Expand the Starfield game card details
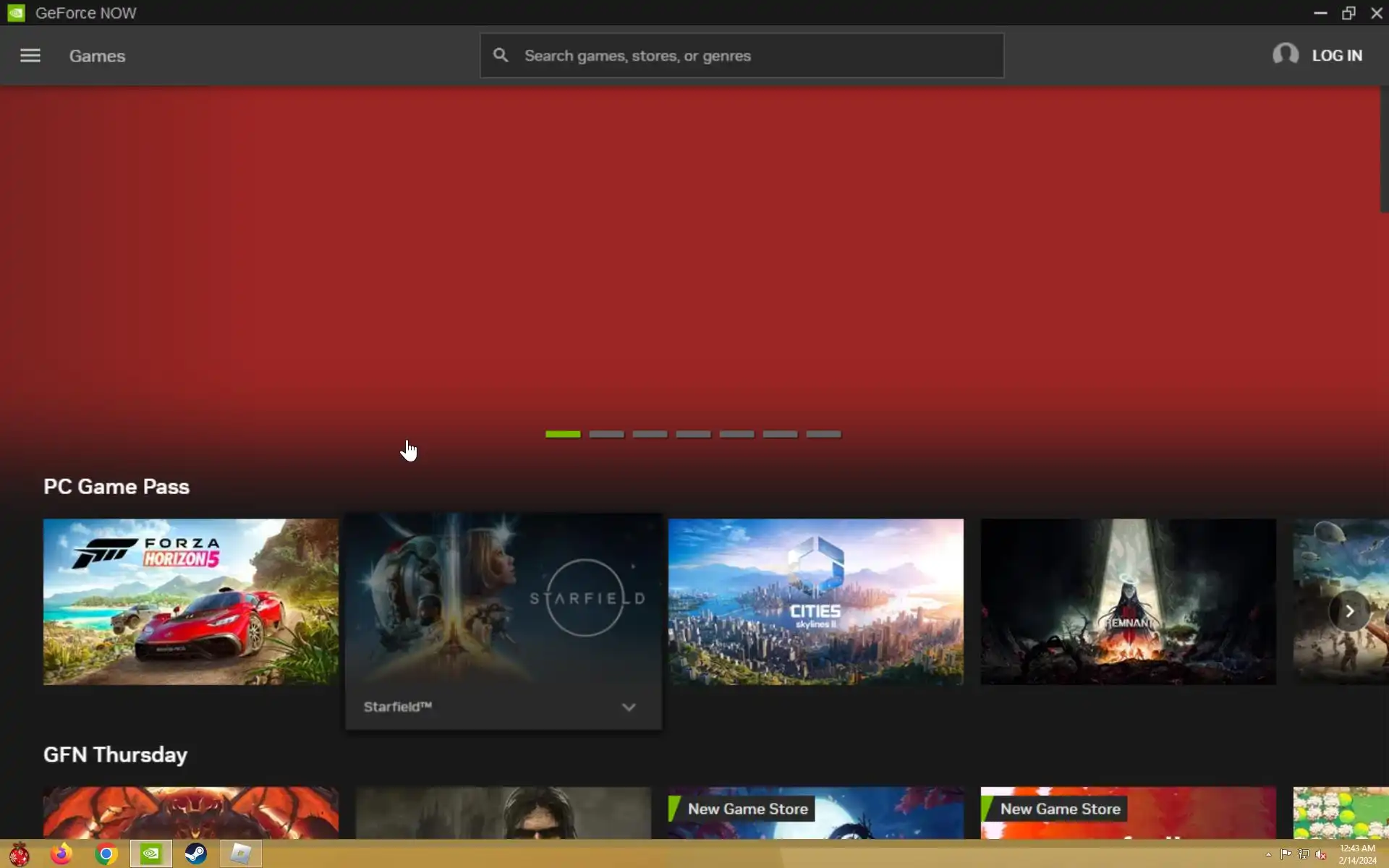Screen dimensions: 1389x868 point(629,707)
